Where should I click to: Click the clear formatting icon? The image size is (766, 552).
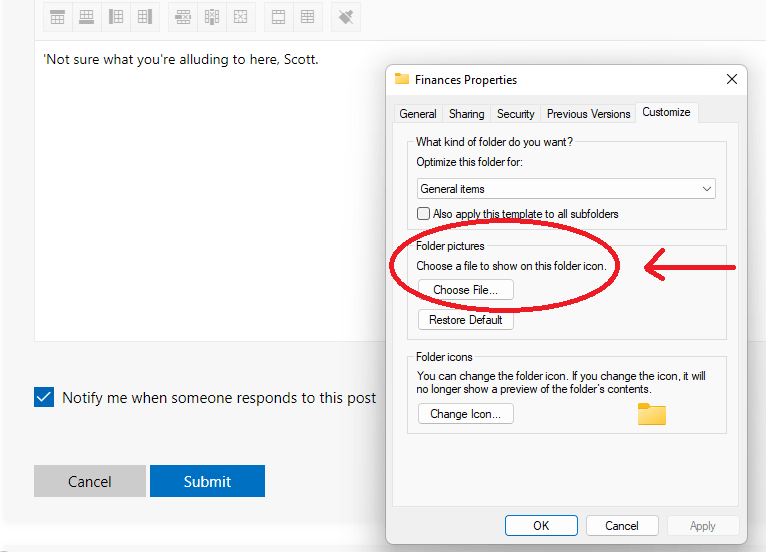[346, 17]
